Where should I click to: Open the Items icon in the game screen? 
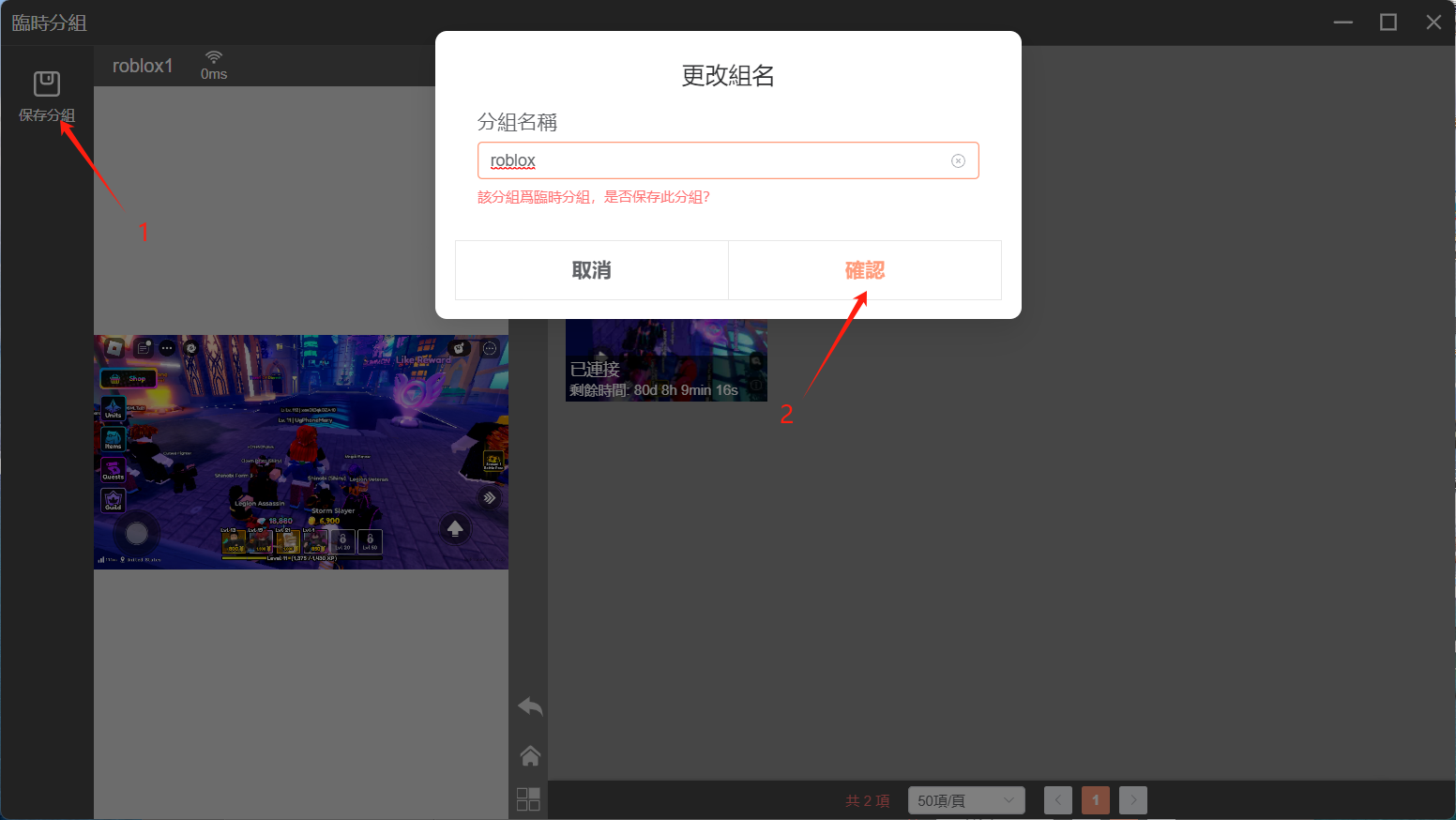tap(114, 439)
